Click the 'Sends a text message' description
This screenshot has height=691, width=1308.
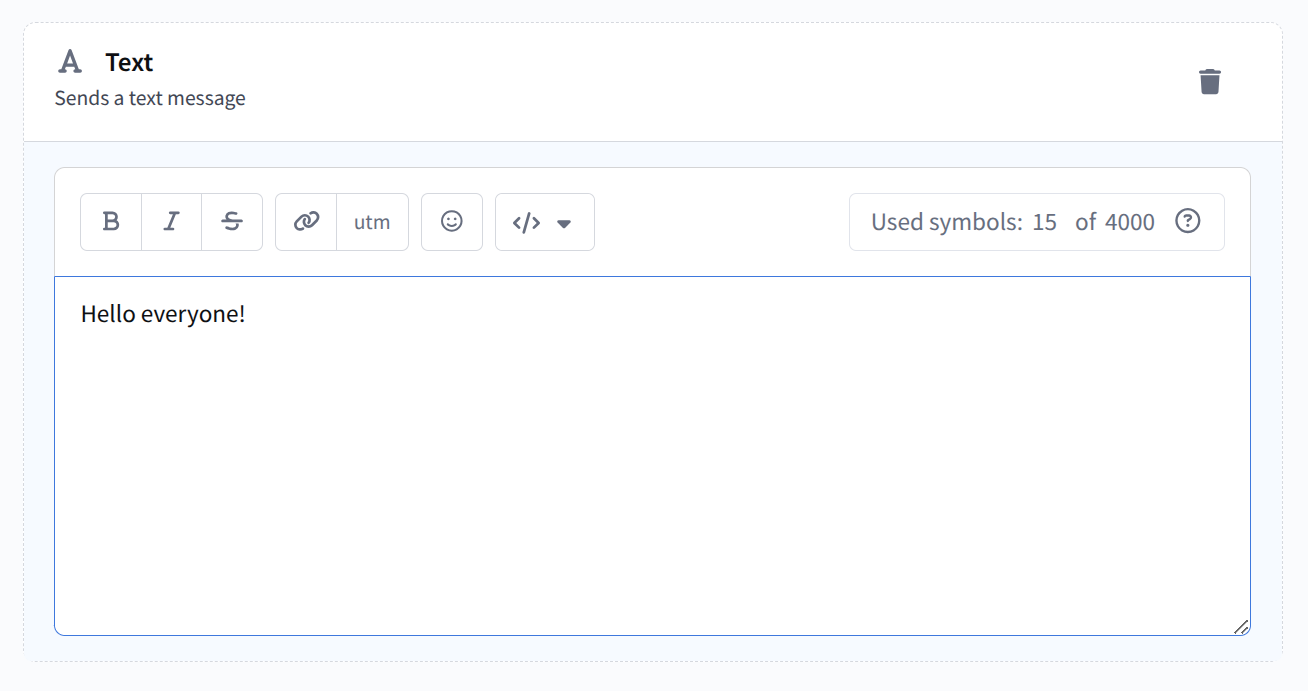click(x=150, y=98)
